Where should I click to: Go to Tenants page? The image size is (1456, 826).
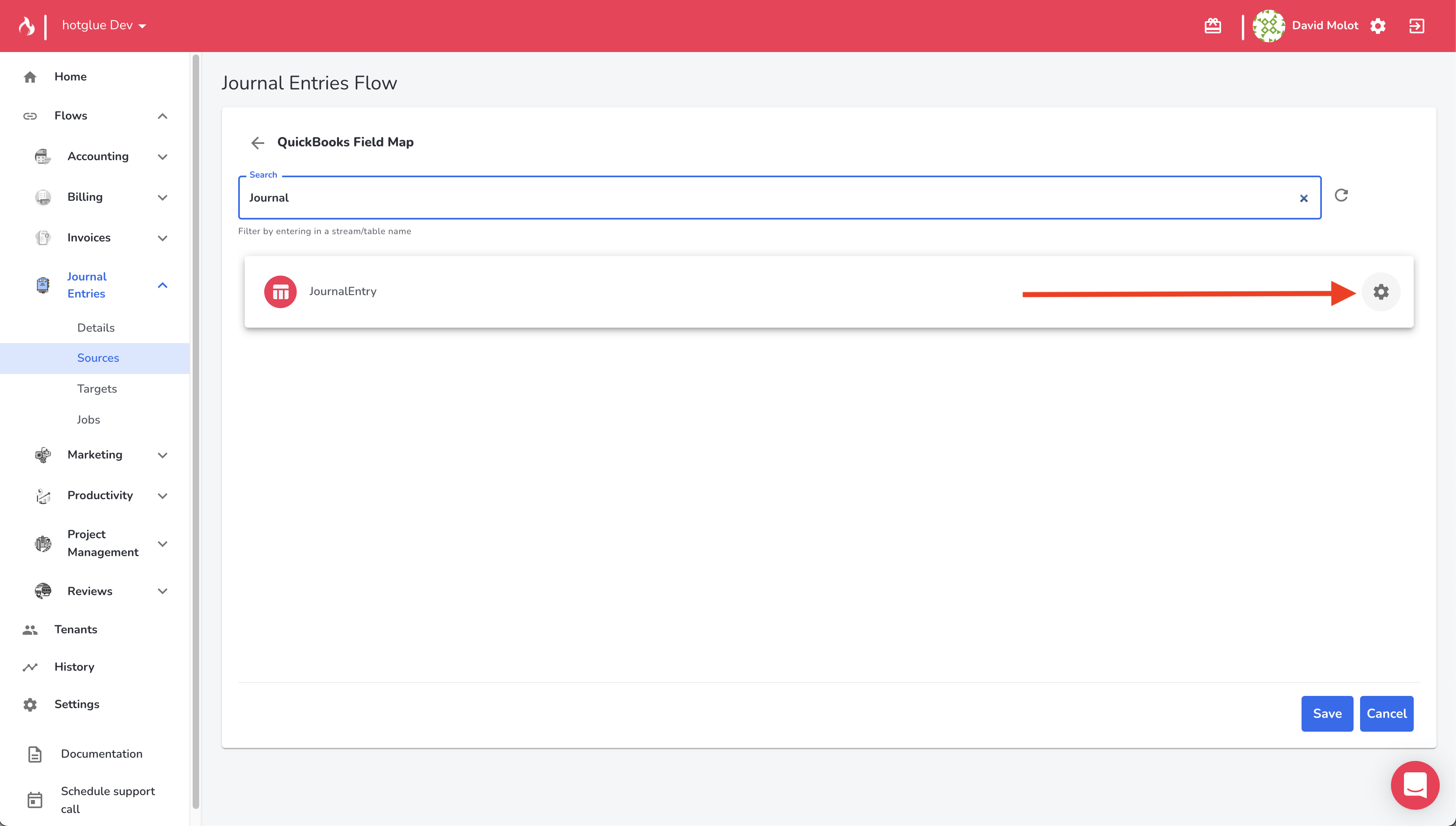coord(76,629)
